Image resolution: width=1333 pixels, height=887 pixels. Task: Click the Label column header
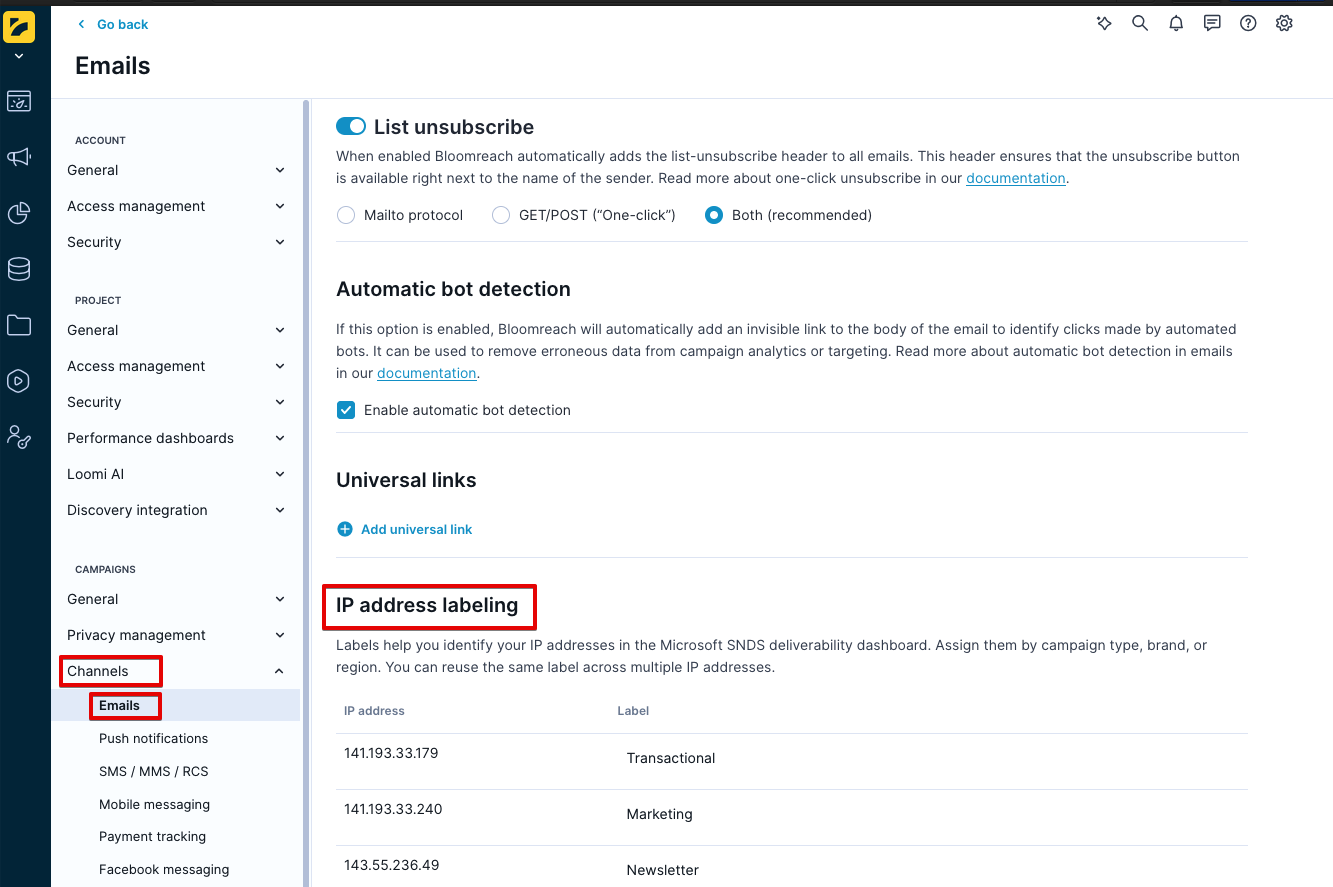point(633,711)
